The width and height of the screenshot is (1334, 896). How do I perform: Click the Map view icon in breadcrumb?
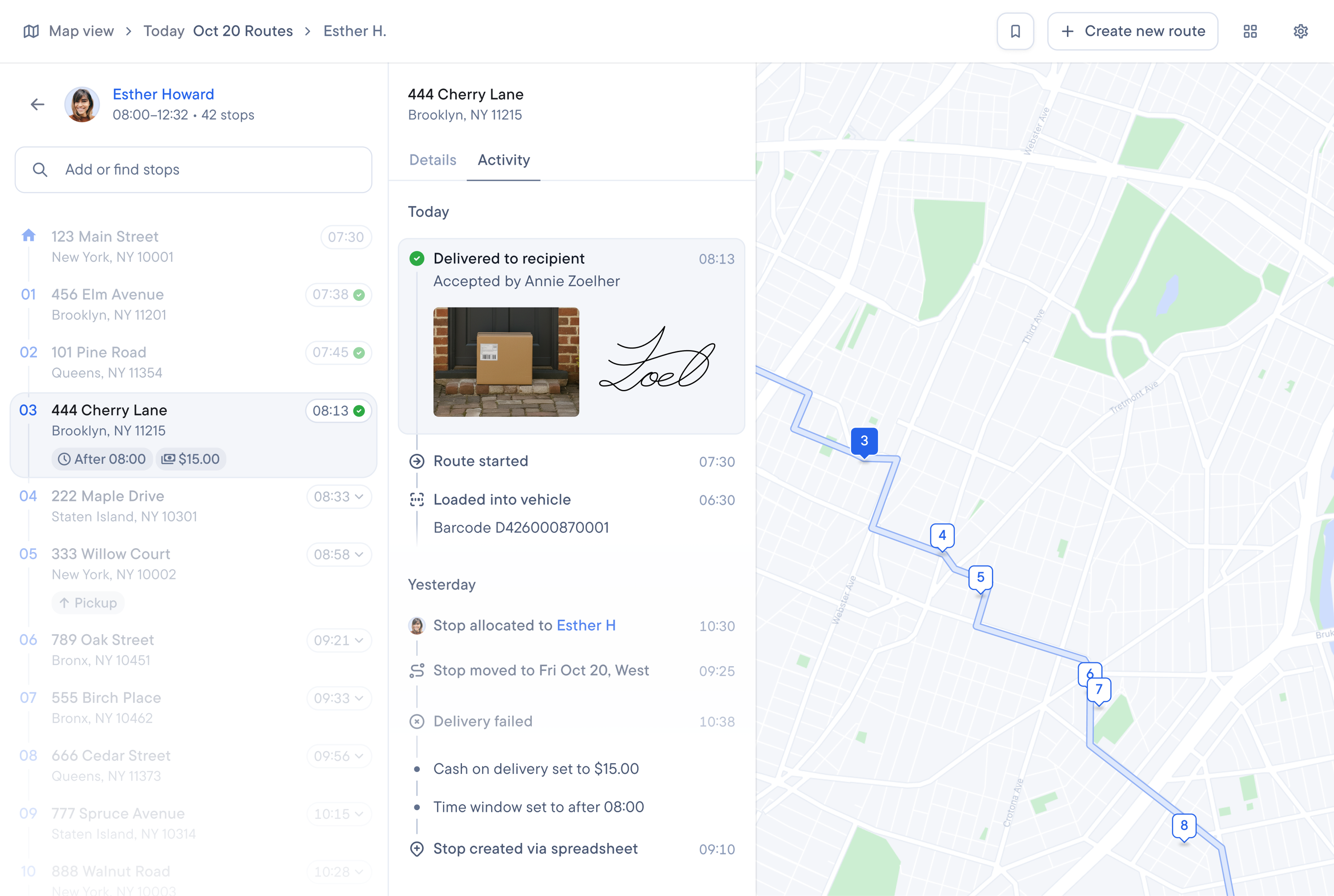[x=31, y=31]
